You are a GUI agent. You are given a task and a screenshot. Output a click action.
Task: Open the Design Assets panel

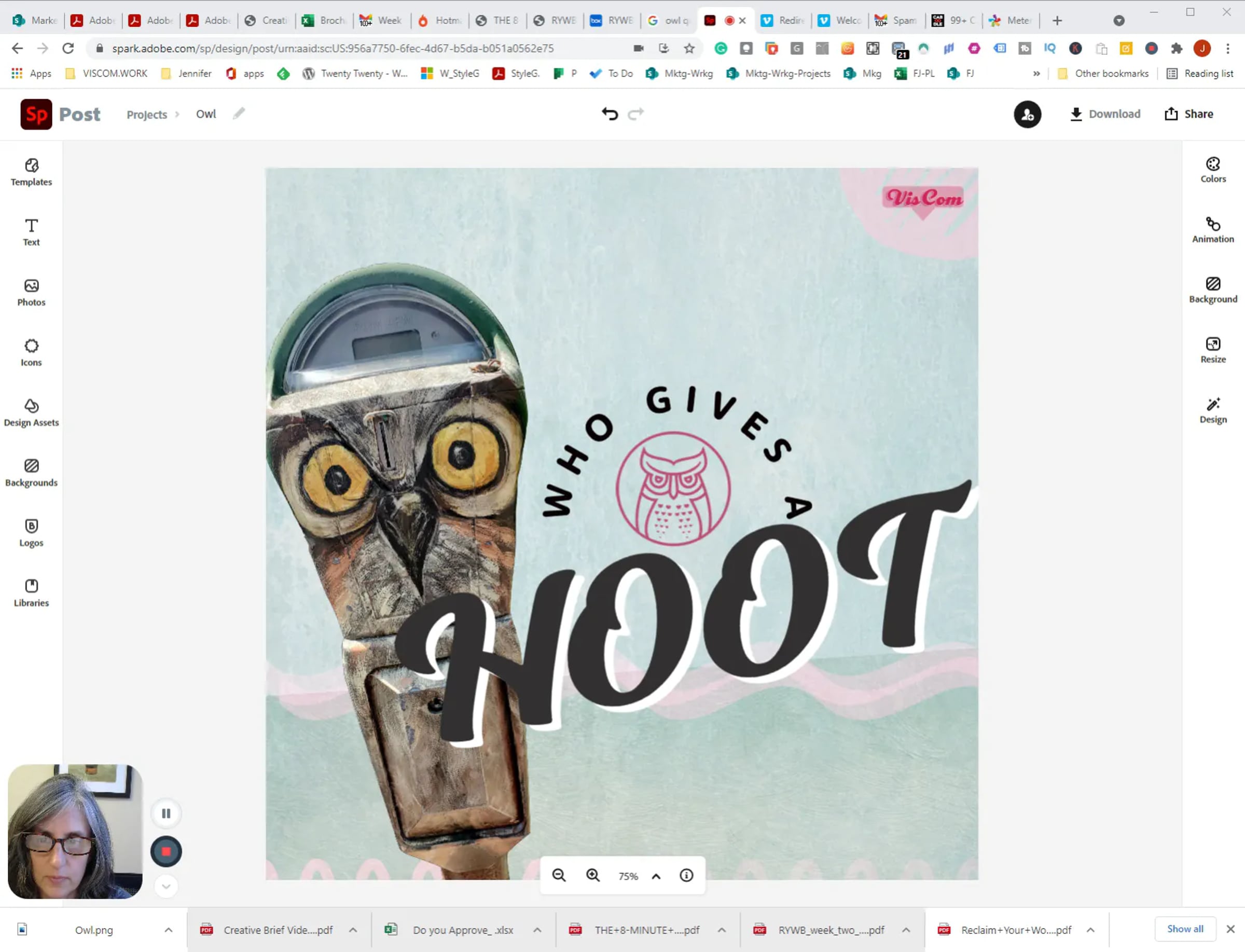pyautogui.click(x=31, y=412)
